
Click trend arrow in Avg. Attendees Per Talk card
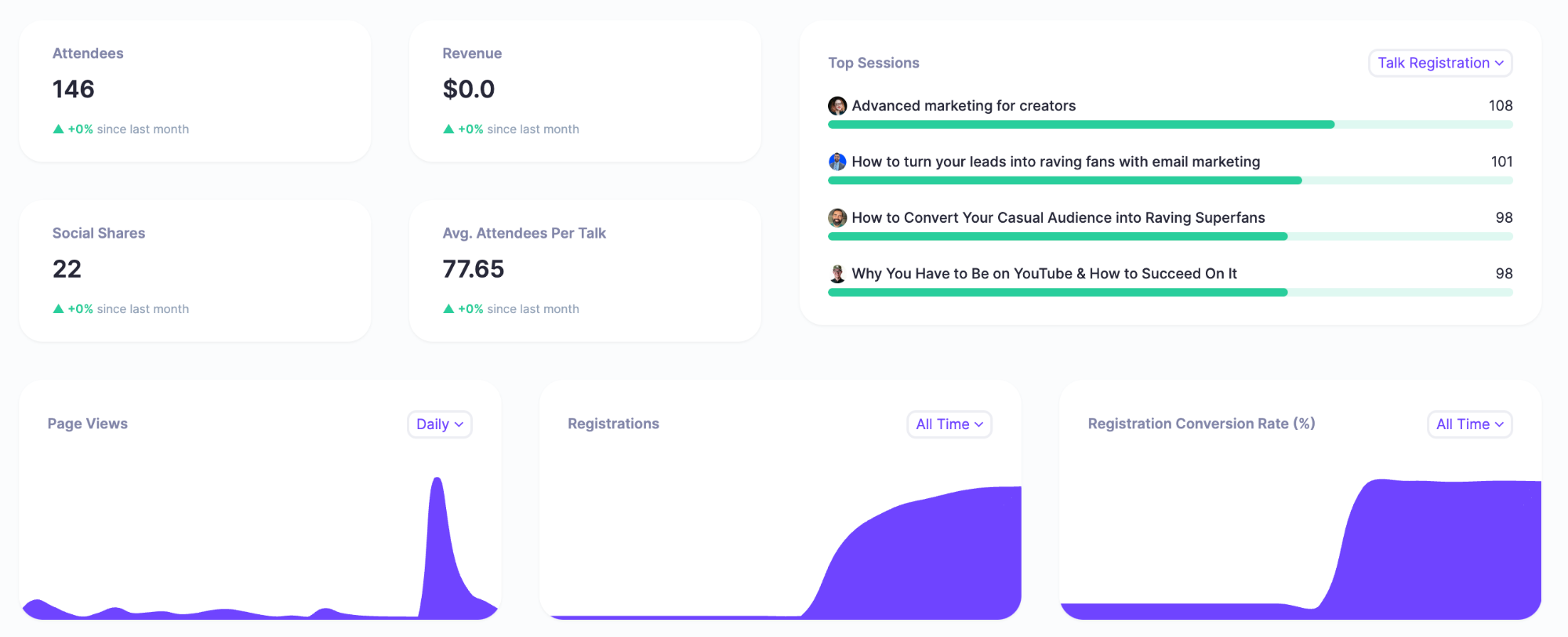click(x=448, y=309)
